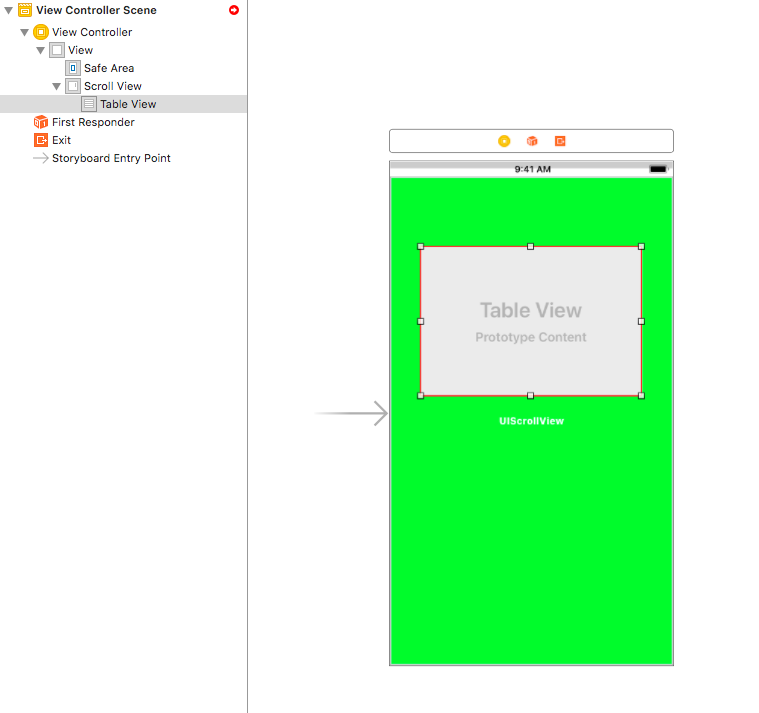The image size is (759, 713).
Task: Select Storyboard Entry Point in outline
Action: [x=111, y=158]
